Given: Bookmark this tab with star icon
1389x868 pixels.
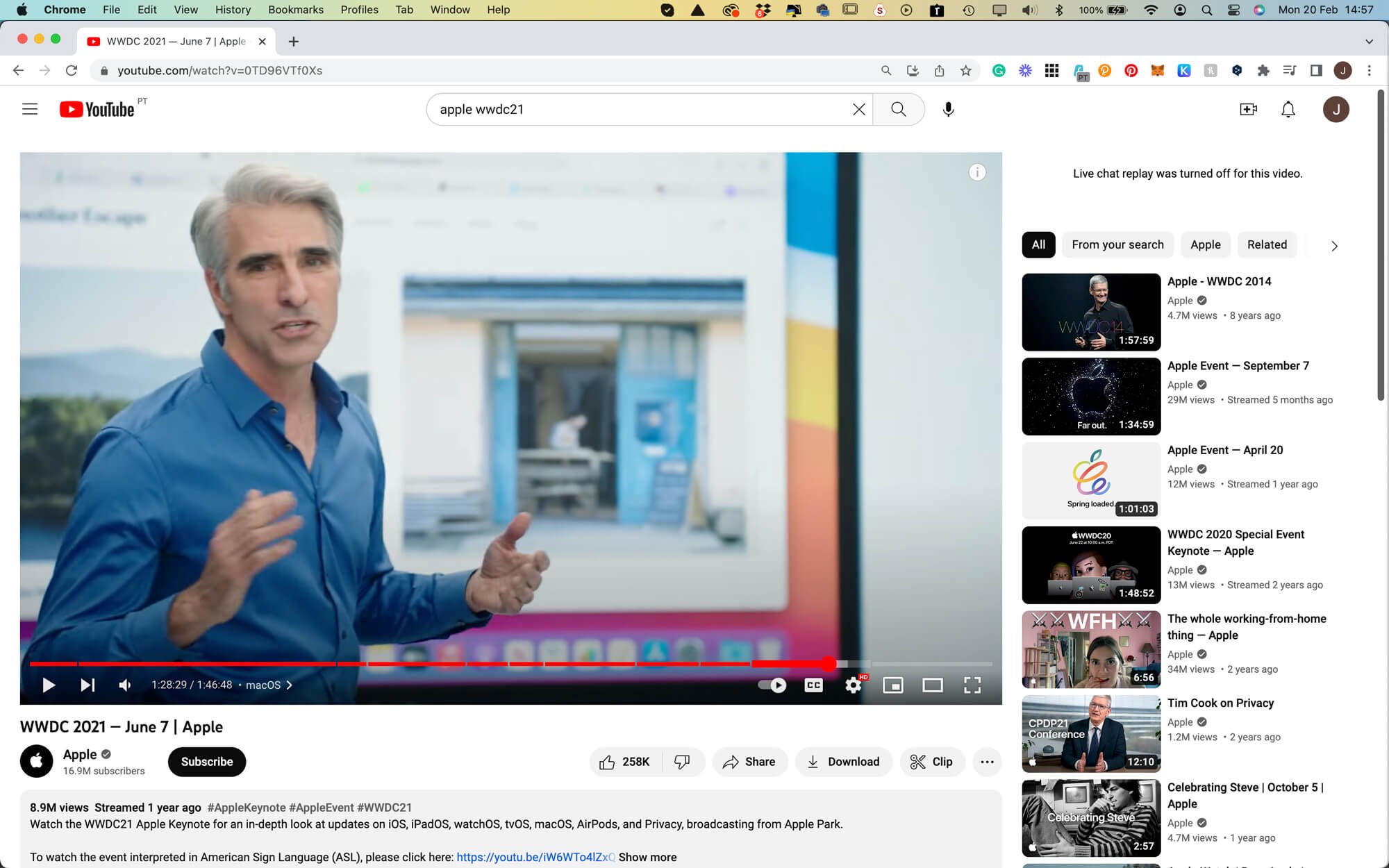Looking at the screenshot, I should coord(965,70).
